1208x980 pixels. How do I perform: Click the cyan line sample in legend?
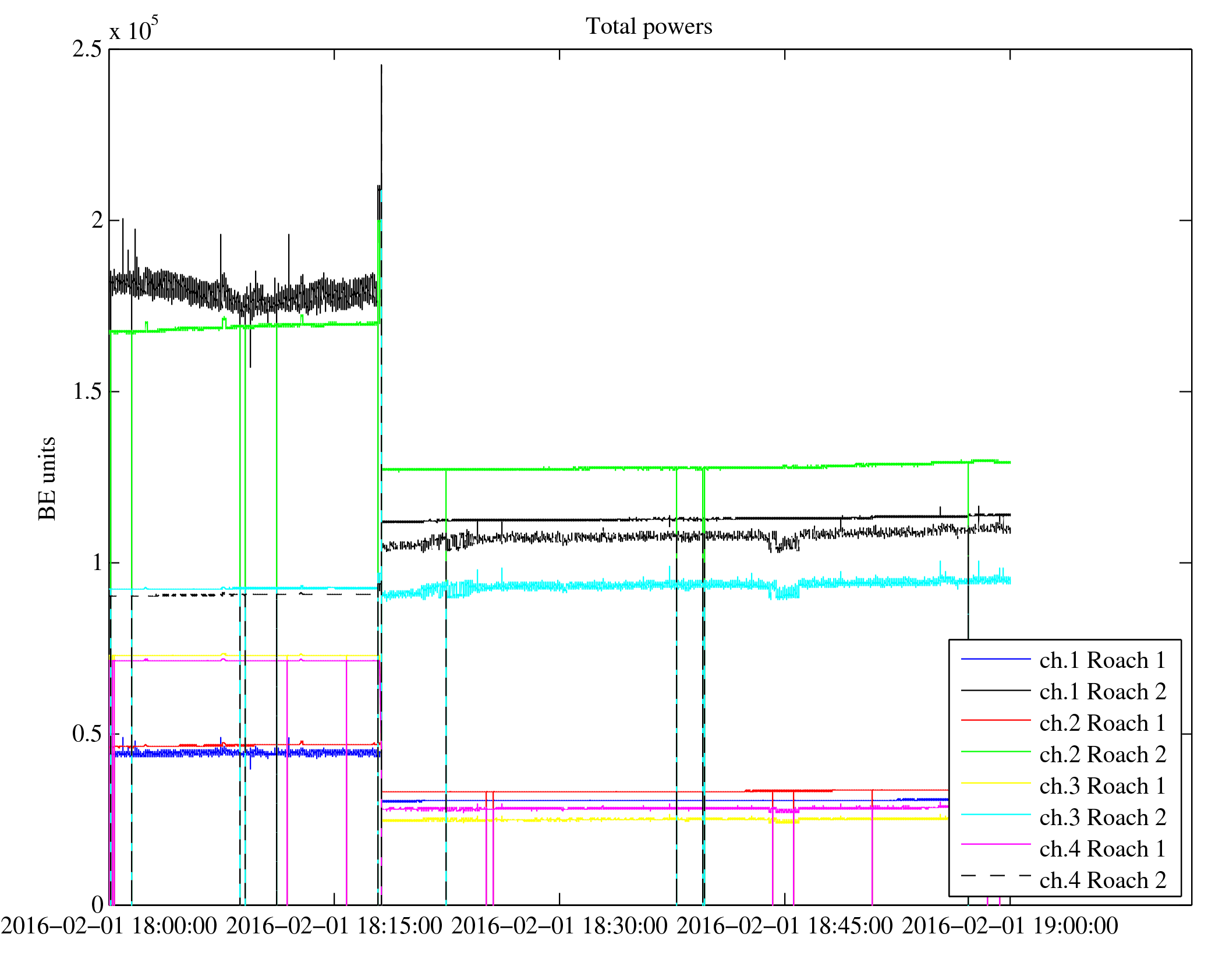(996, 815)
